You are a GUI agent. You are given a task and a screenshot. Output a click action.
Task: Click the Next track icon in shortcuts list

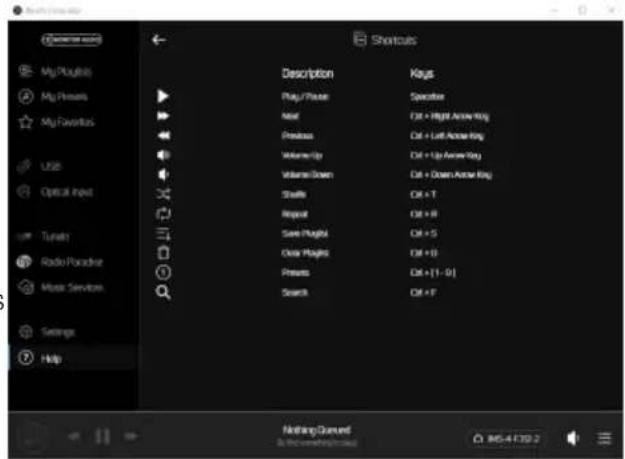tap(163, 116)
